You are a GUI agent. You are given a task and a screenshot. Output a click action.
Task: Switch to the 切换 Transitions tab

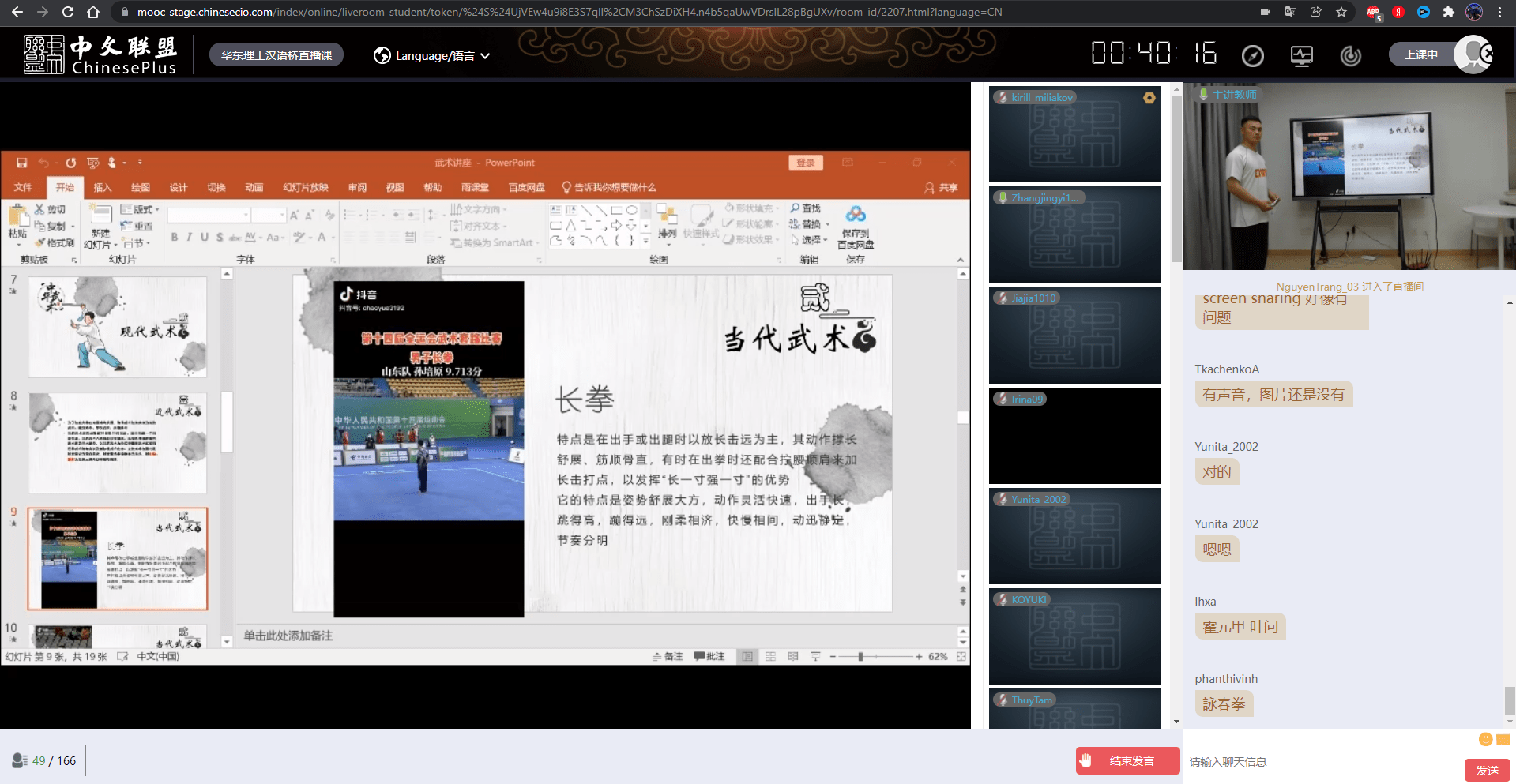pos(216,187)
